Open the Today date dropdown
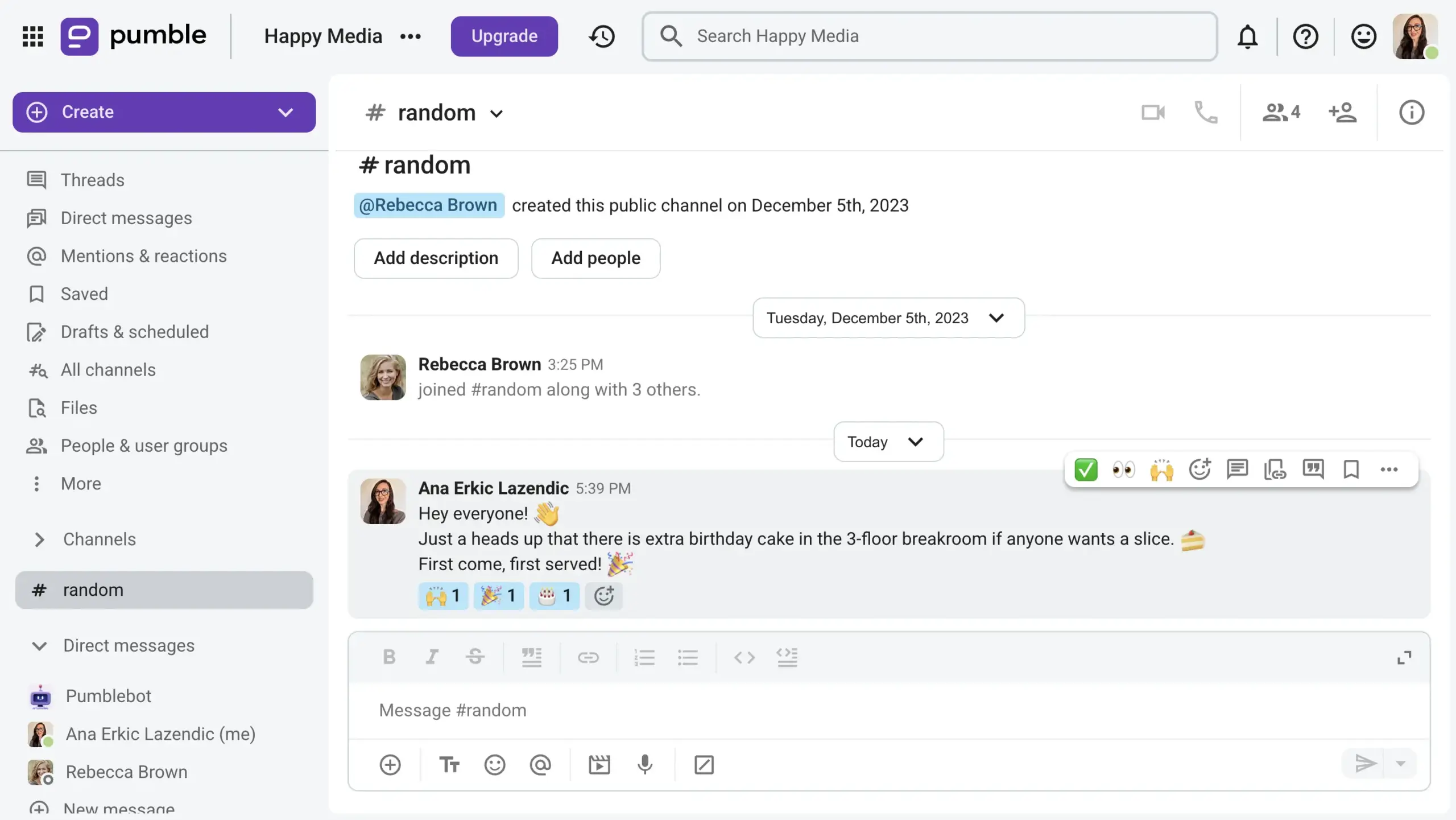 click(888, 442)
